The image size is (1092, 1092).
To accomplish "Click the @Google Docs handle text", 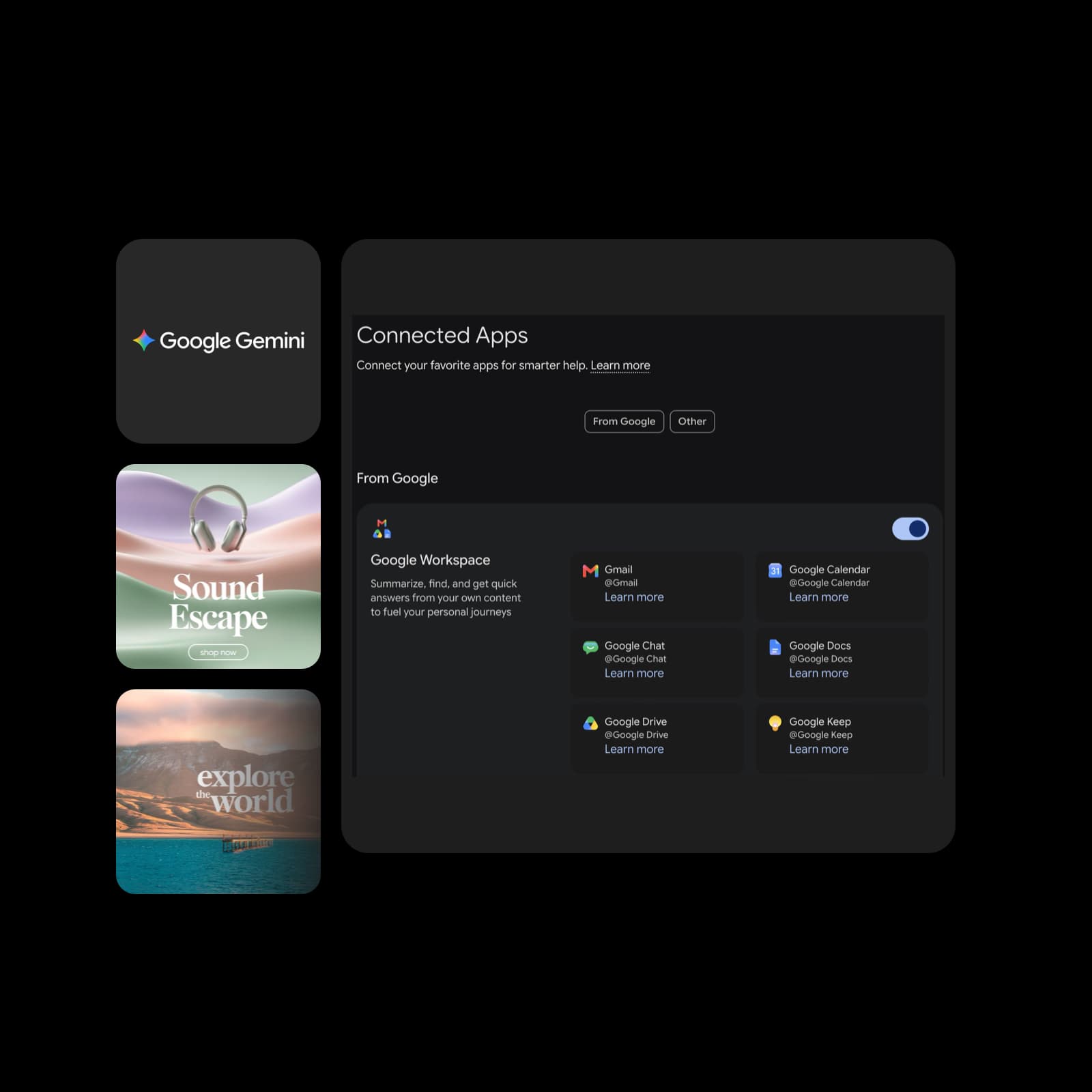I will pos(820,659).
